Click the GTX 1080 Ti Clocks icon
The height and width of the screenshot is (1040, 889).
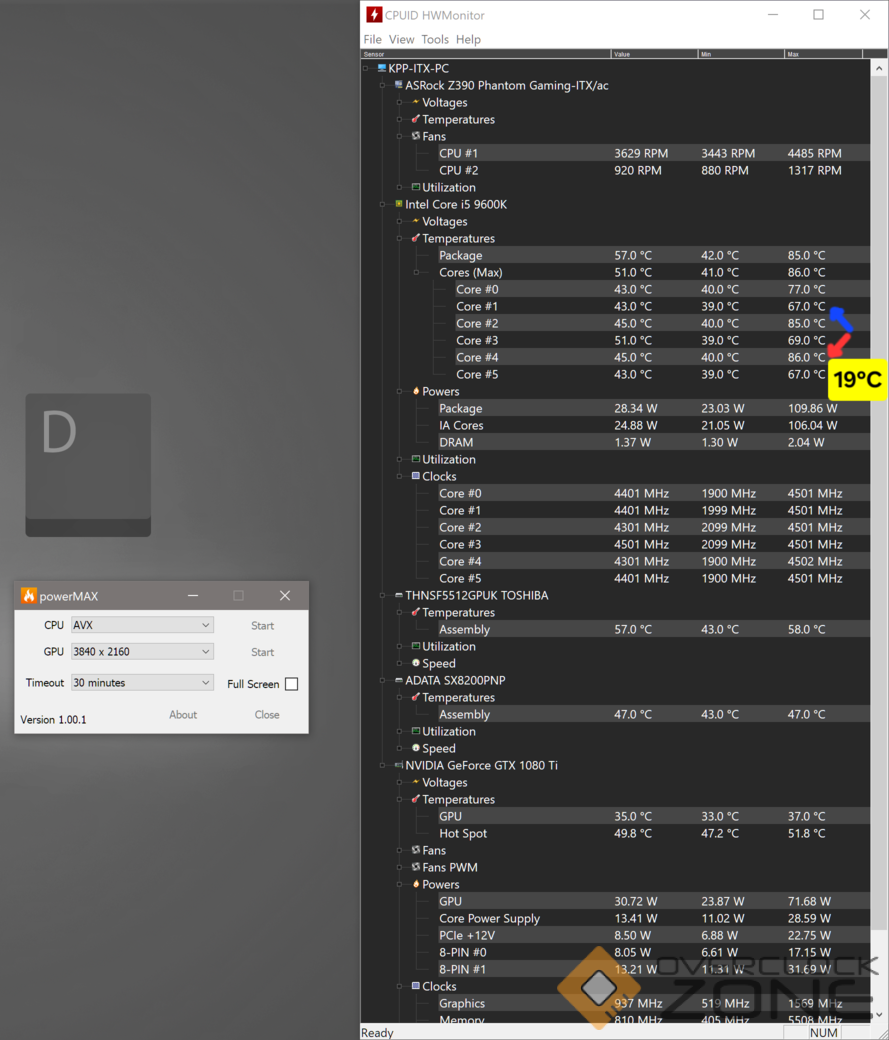[416, 986]
